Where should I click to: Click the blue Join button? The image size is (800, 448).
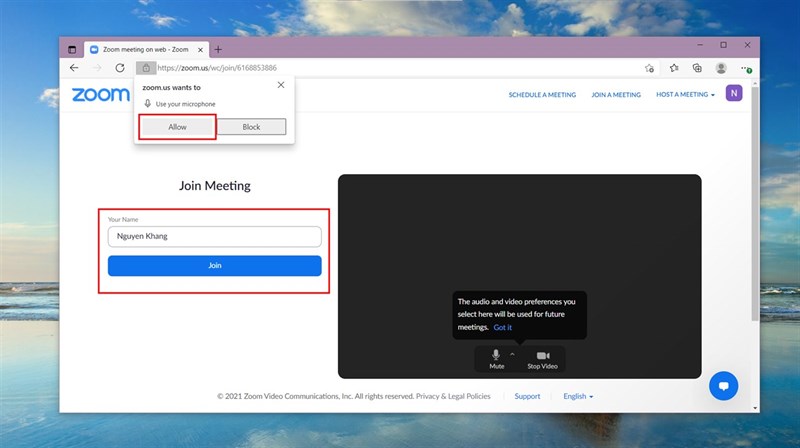point(214,266)
